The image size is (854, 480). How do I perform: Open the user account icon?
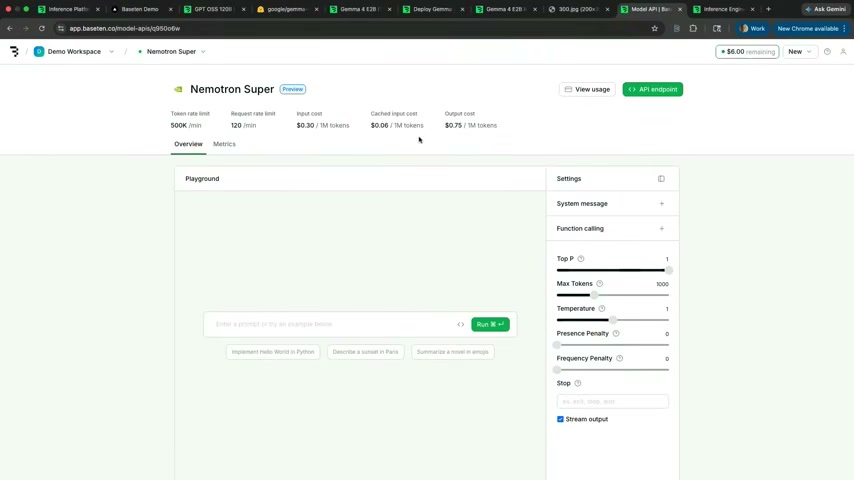(843, 51)
